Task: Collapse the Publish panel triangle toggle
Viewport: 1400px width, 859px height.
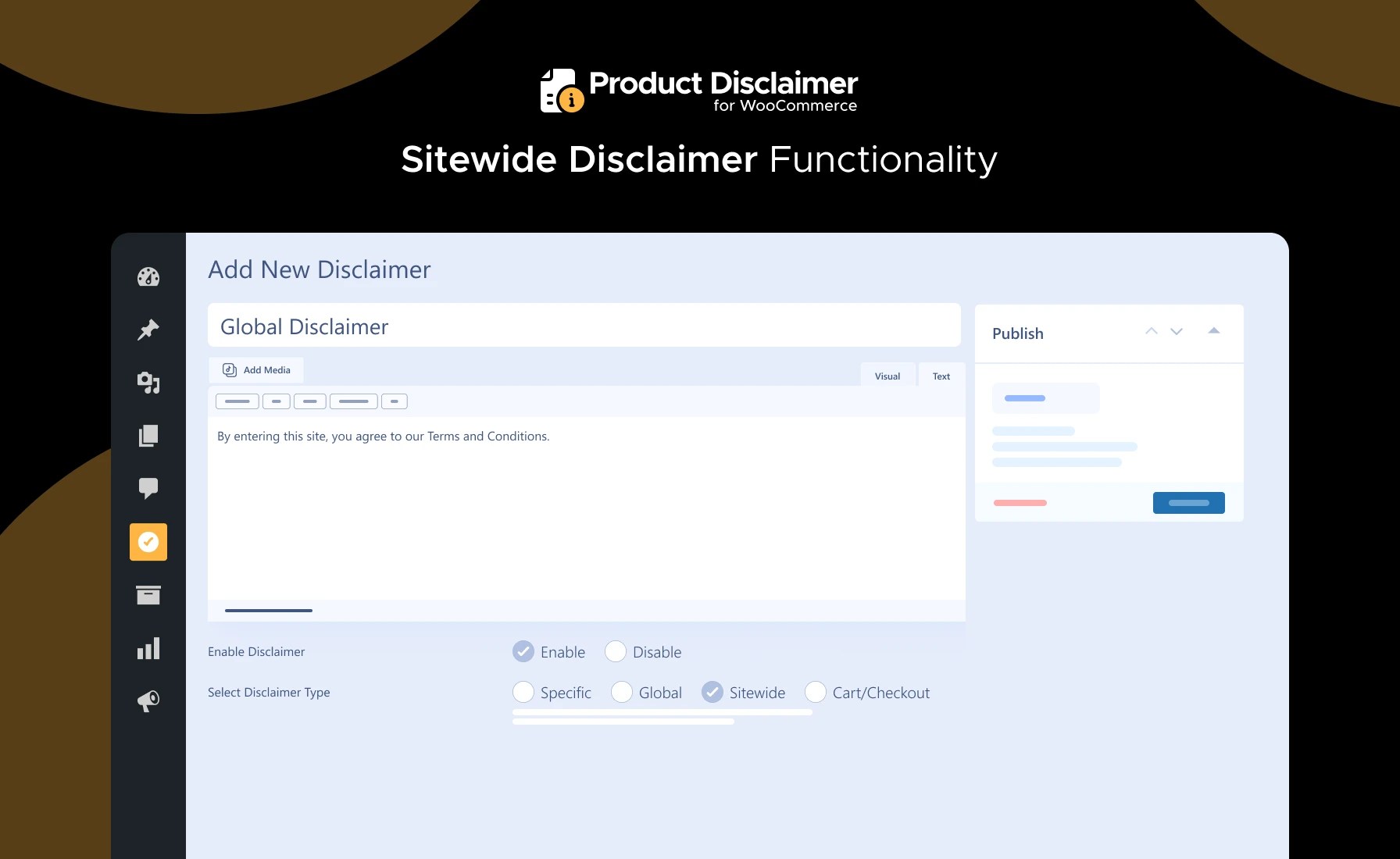Action: point(1214,330)
